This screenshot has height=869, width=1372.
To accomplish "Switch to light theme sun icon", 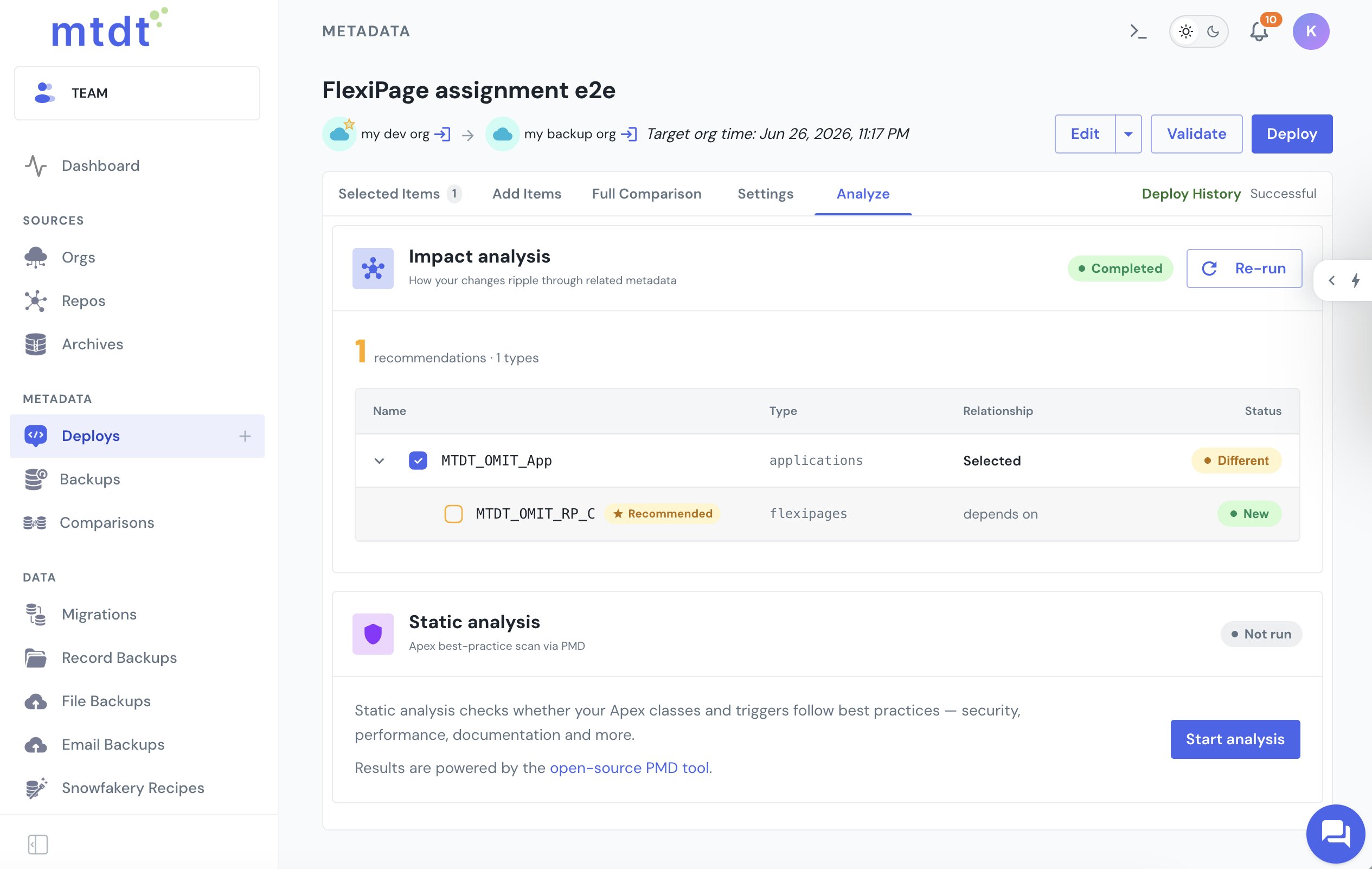I will pyautogui.click(x=1185, y=31).
